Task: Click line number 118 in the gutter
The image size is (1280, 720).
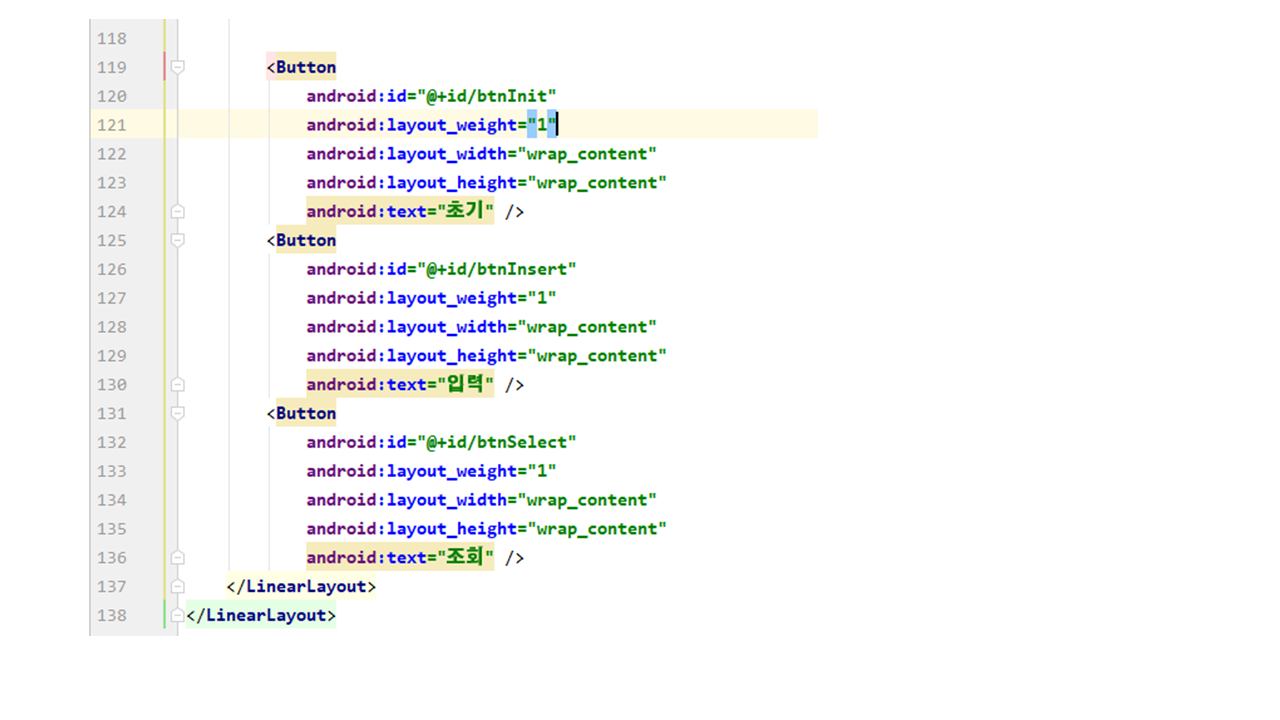Action: 111,38
